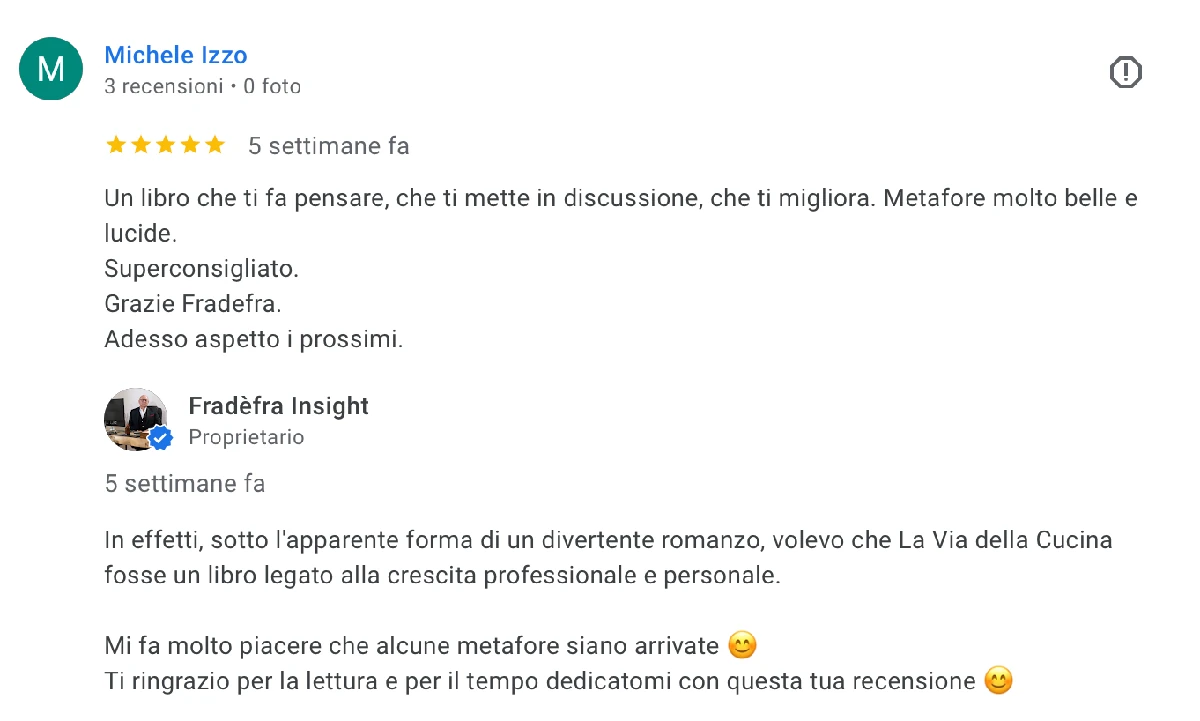
Task: Click '5 settimane fa' above the owner reply
Action: tap(184, 483)
